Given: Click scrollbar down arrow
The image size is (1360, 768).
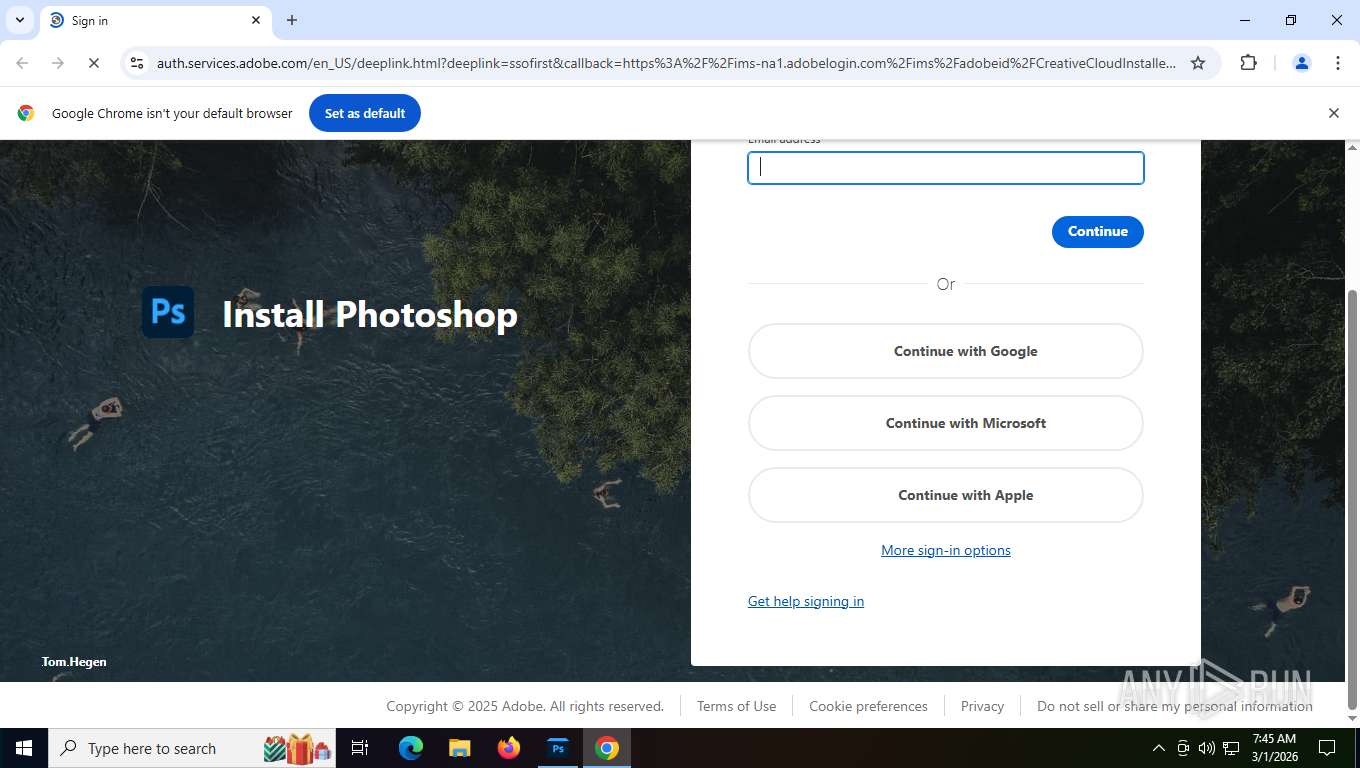Looking at the screenshot, I should point(1352,718).
